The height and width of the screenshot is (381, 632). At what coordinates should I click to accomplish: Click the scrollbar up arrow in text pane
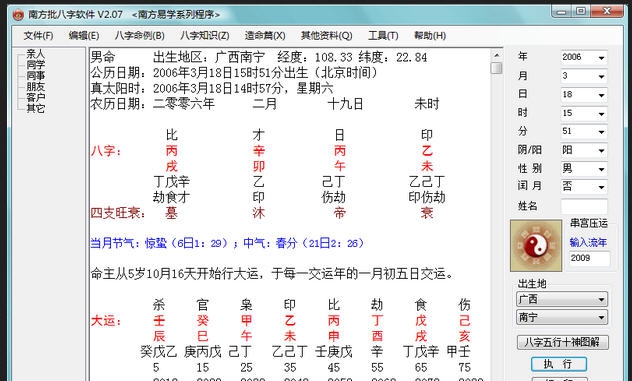click(497, 55)
